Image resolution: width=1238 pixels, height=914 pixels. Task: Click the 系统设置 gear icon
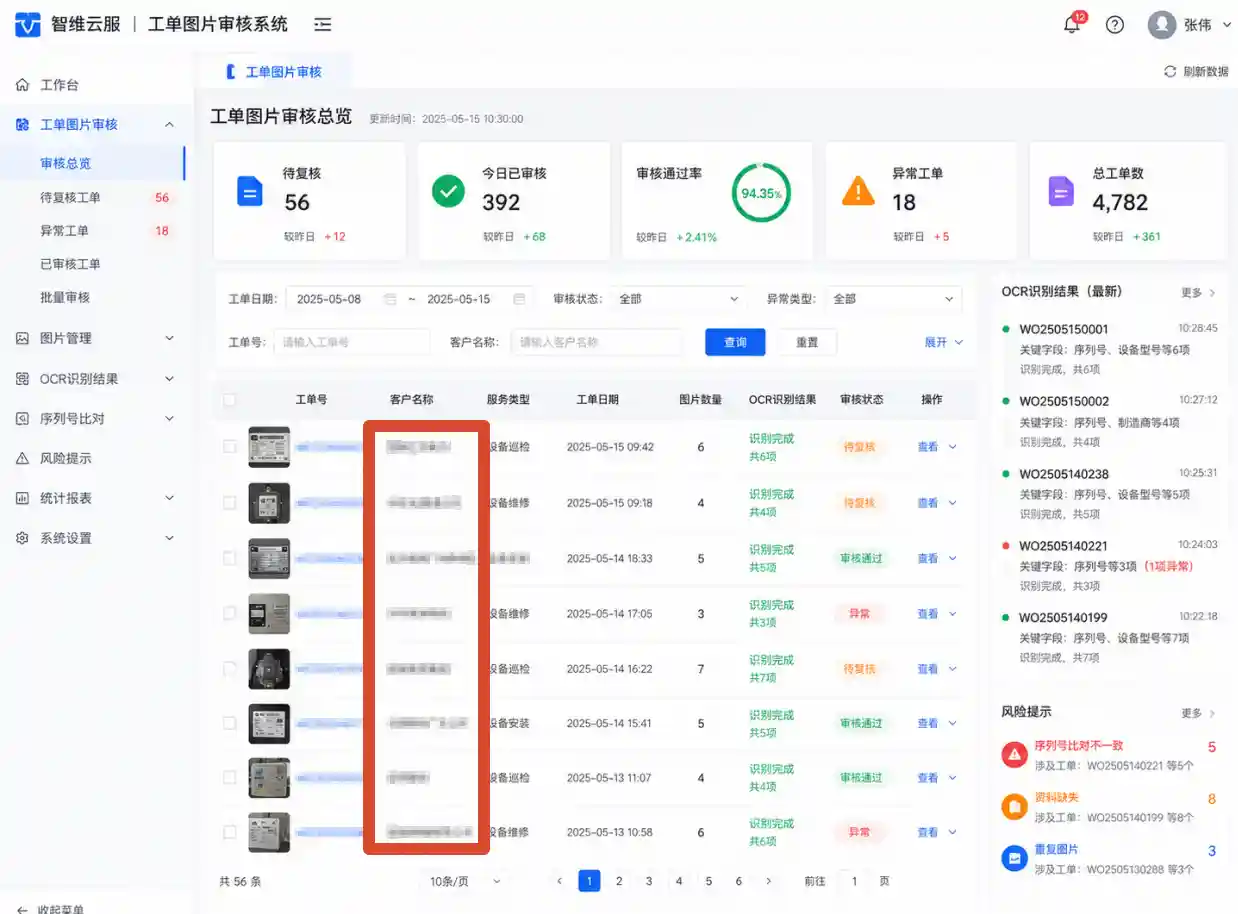click(22, 538)
